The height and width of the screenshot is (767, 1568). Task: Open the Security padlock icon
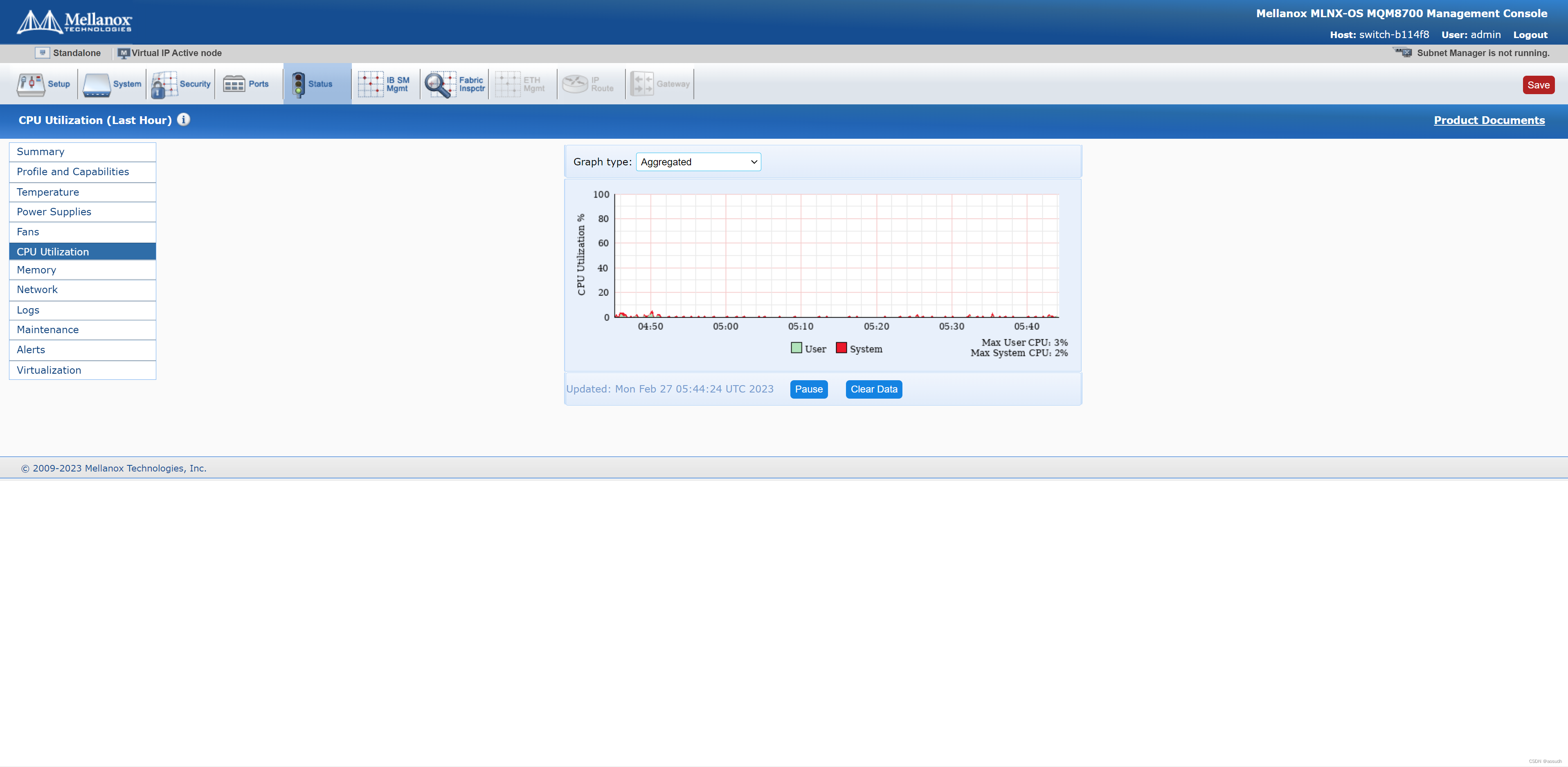pyautogui.click(x=164, y=85)
